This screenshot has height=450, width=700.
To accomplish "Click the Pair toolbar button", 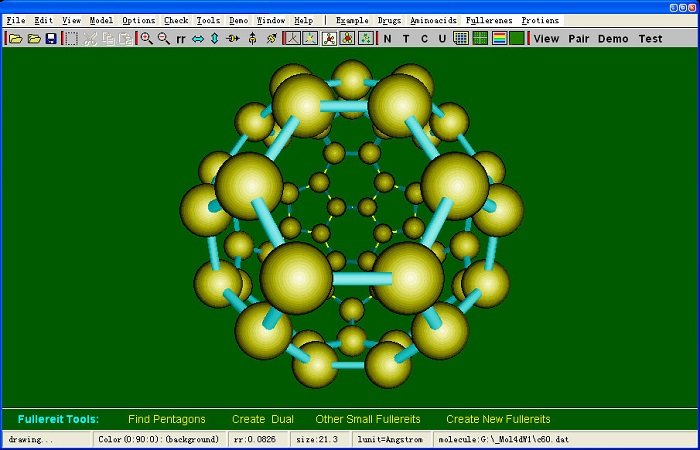I will [x=578, y=39].
